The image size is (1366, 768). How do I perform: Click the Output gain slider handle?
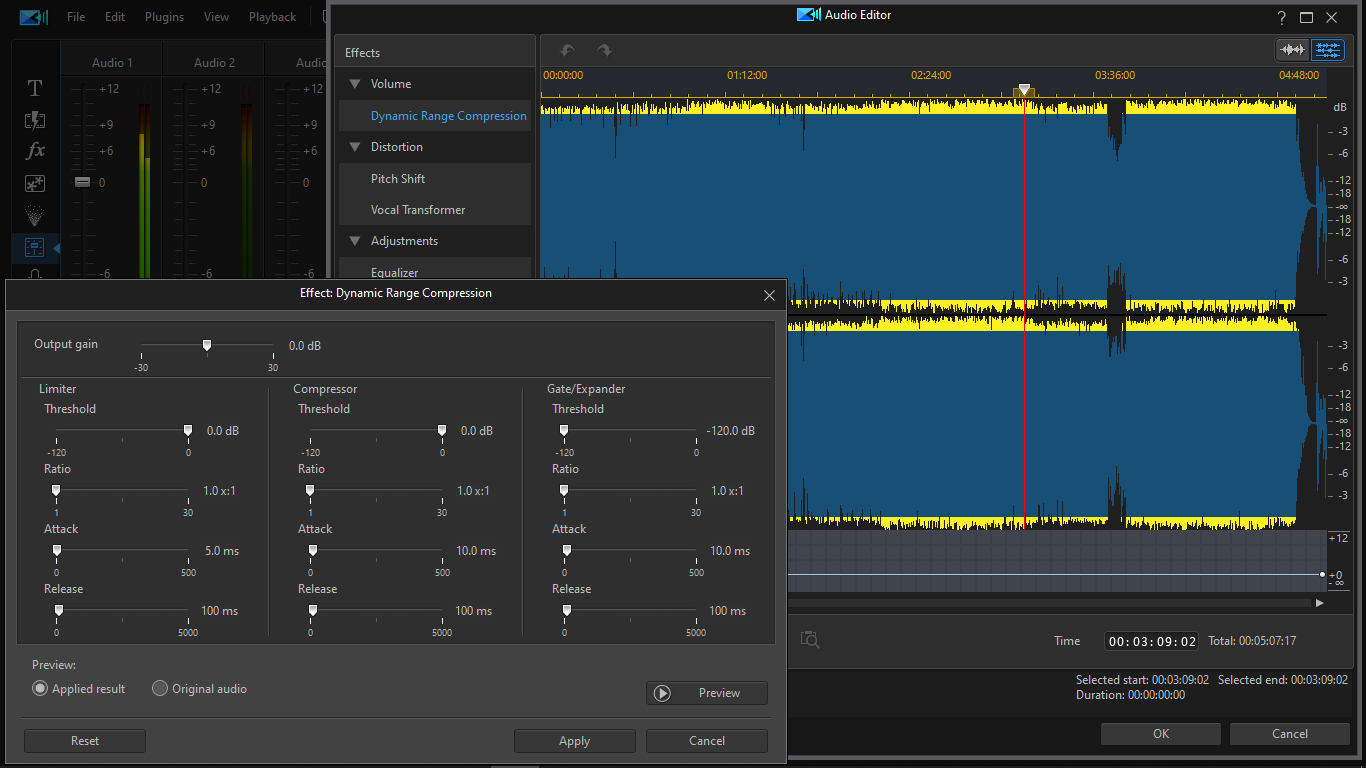207,345
